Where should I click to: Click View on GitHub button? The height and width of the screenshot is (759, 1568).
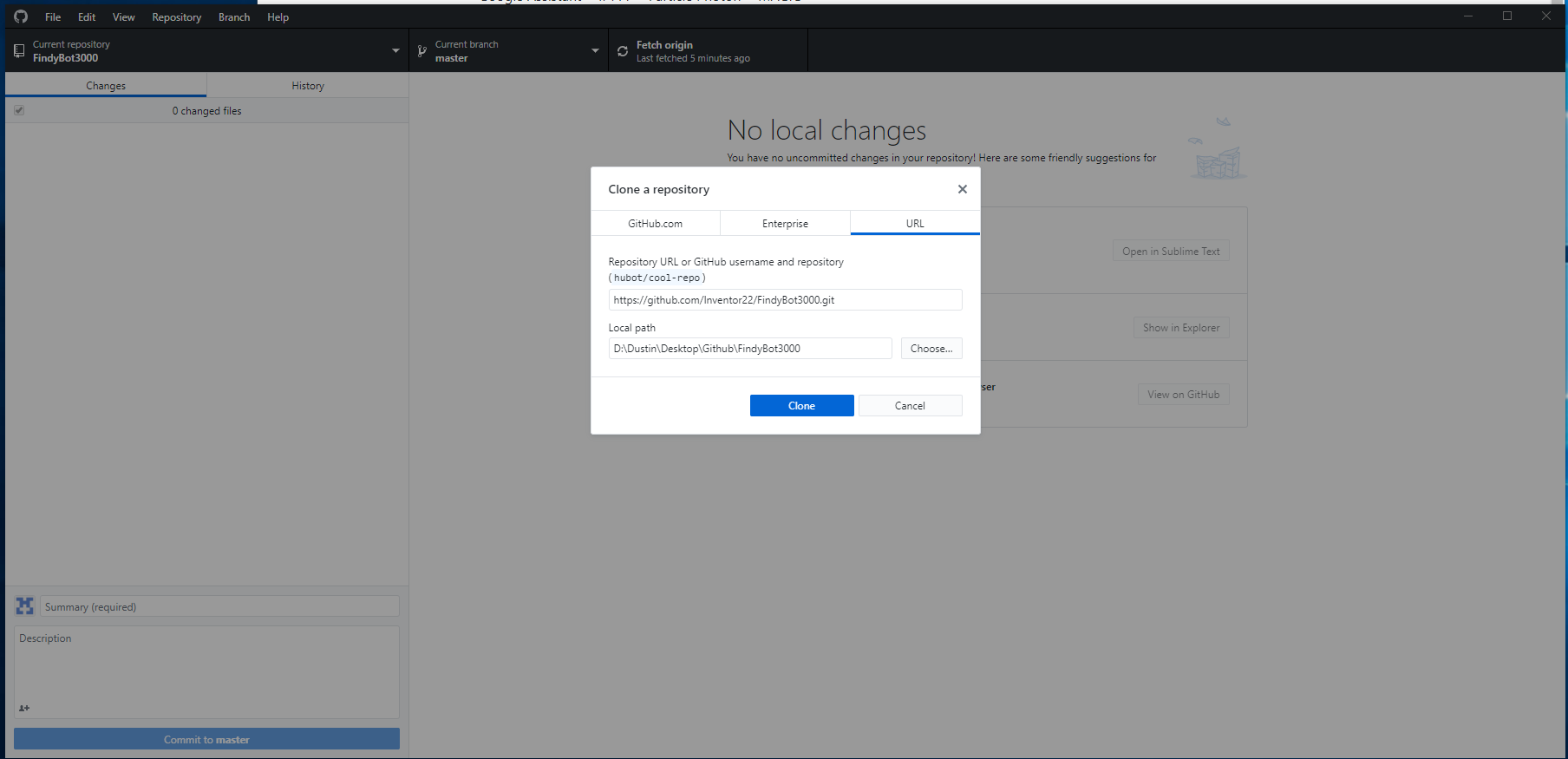[1184, 394]
